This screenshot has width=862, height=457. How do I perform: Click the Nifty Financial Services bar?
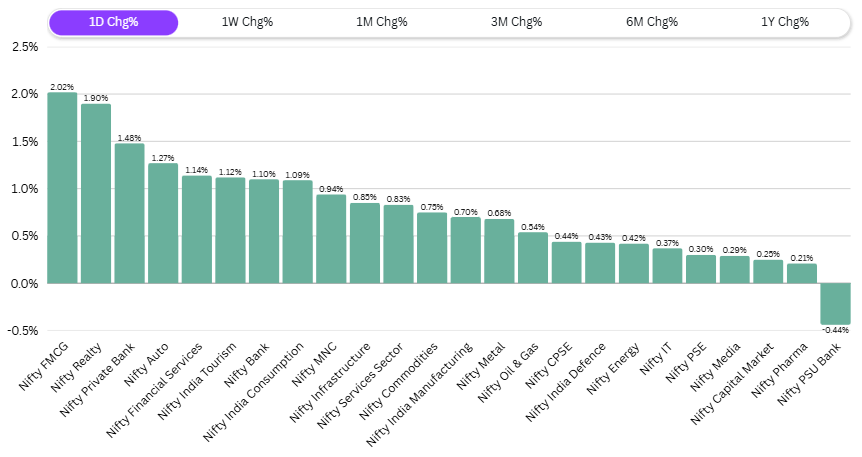click(x=197, y=229)
